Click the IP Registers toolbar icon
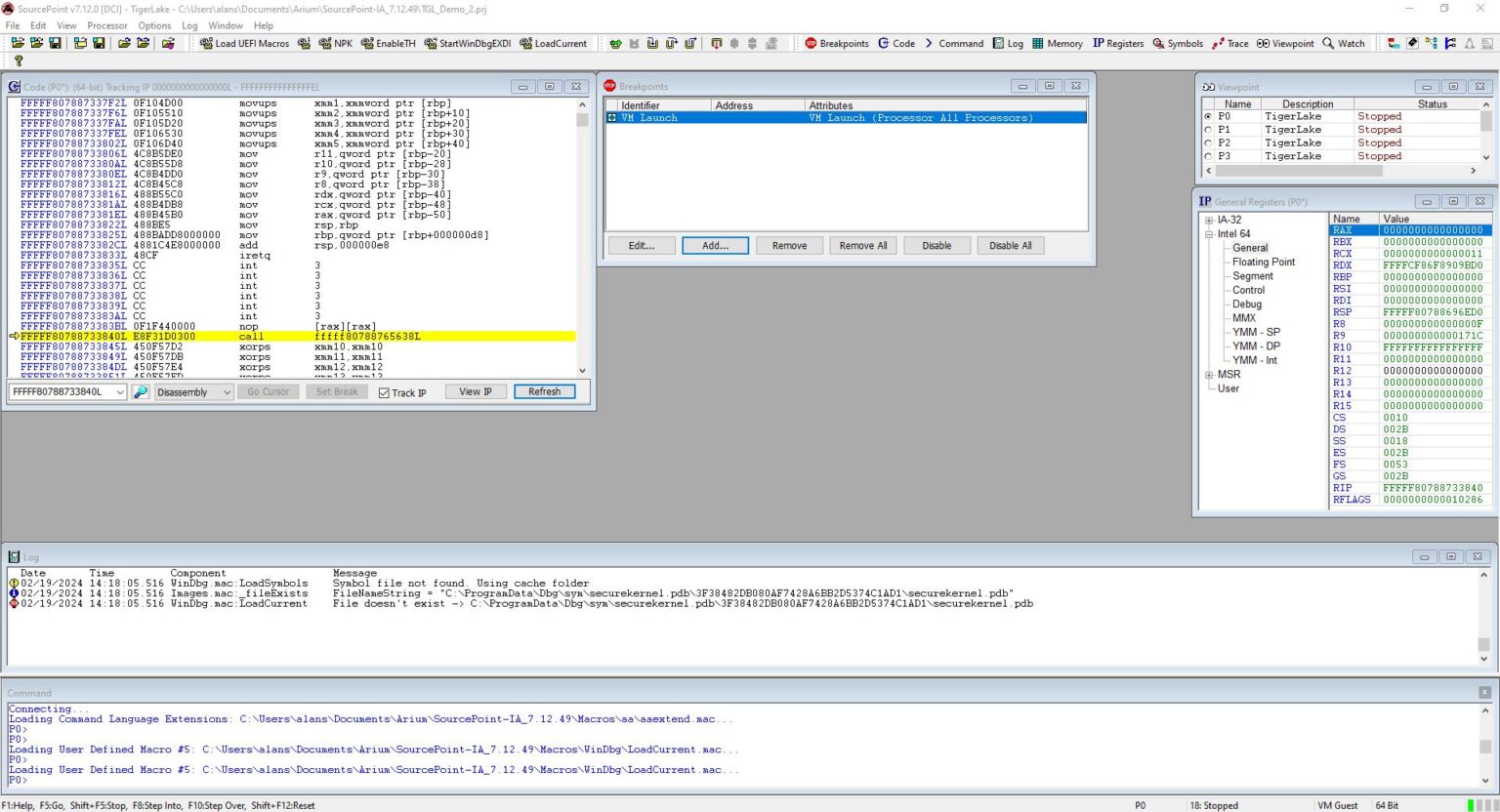Screen dimensions: 1500x812 pos(1117,43)
